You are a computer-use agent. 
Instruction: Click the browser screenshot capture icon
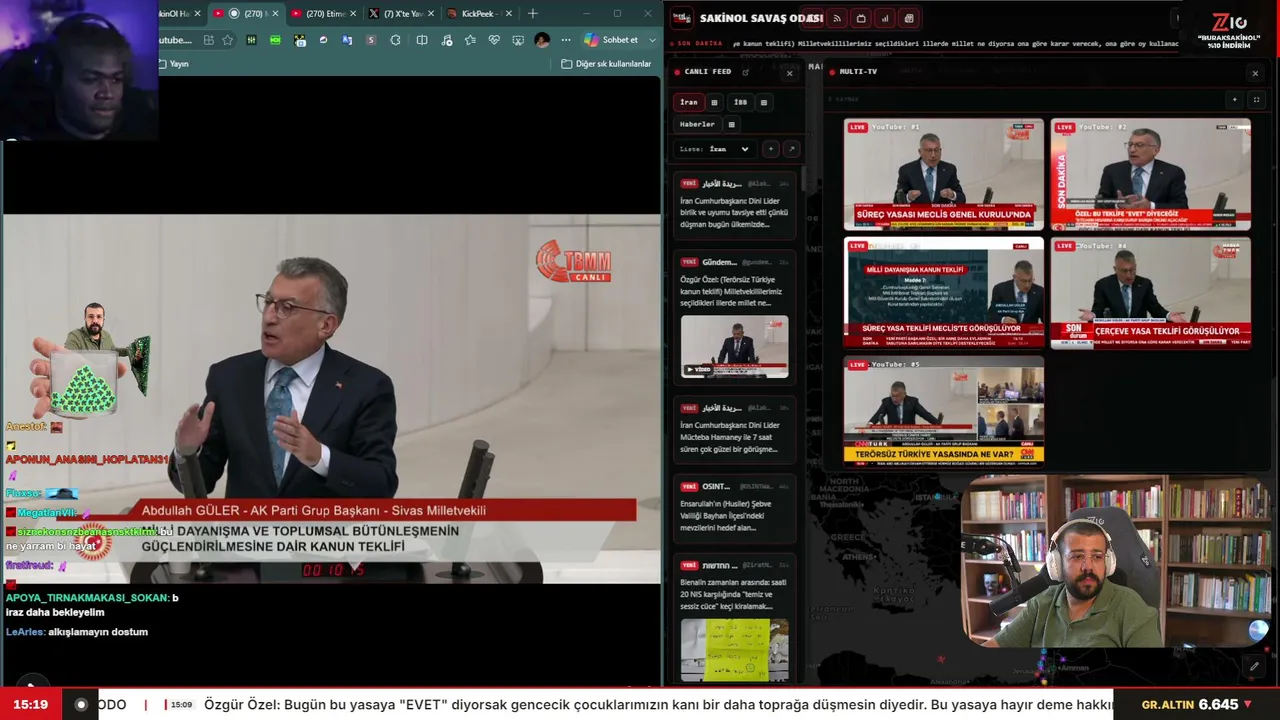[518, 40]
